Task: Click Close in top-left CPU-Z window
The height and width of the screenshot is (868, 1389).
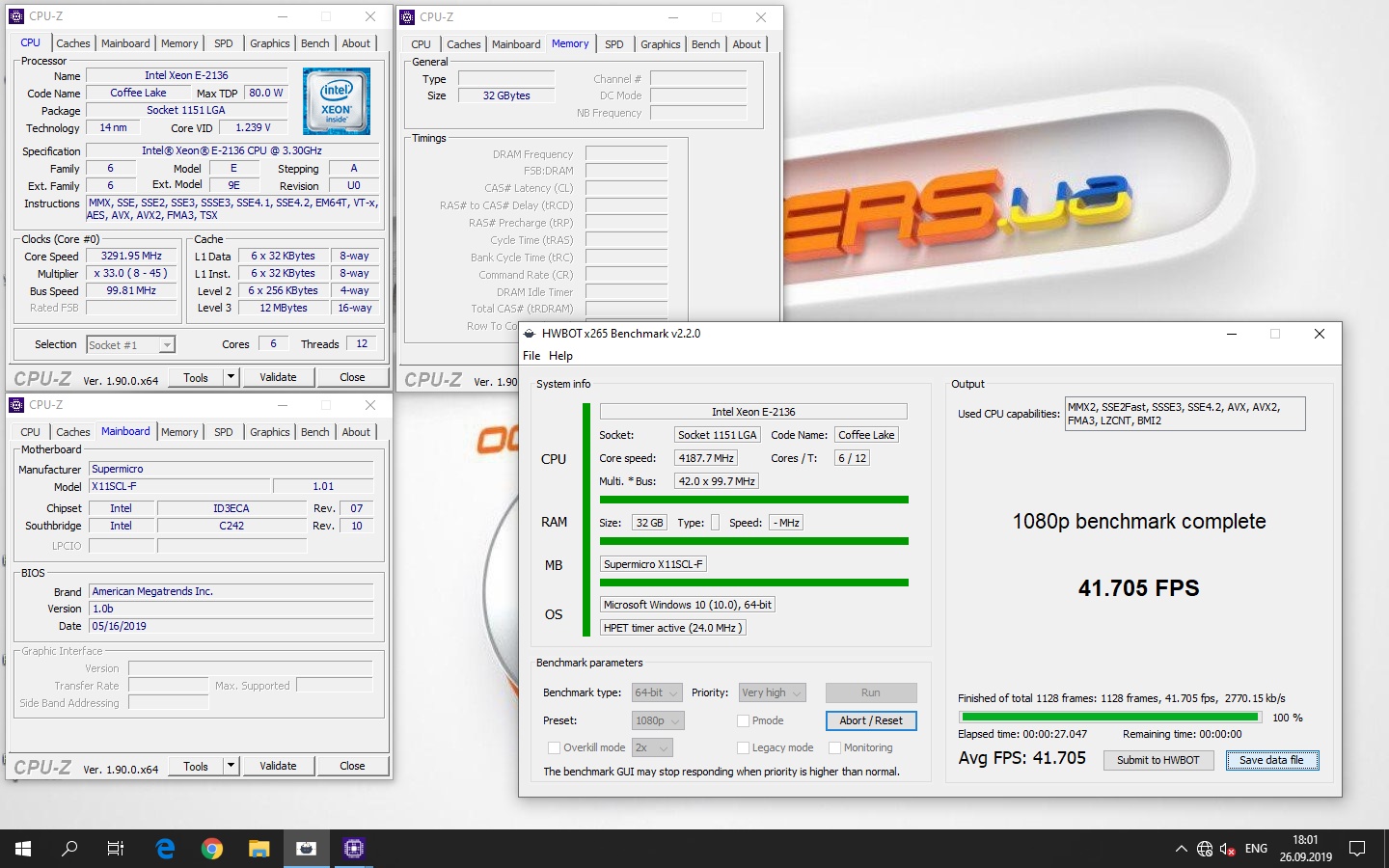Action: tap(352, 377)
